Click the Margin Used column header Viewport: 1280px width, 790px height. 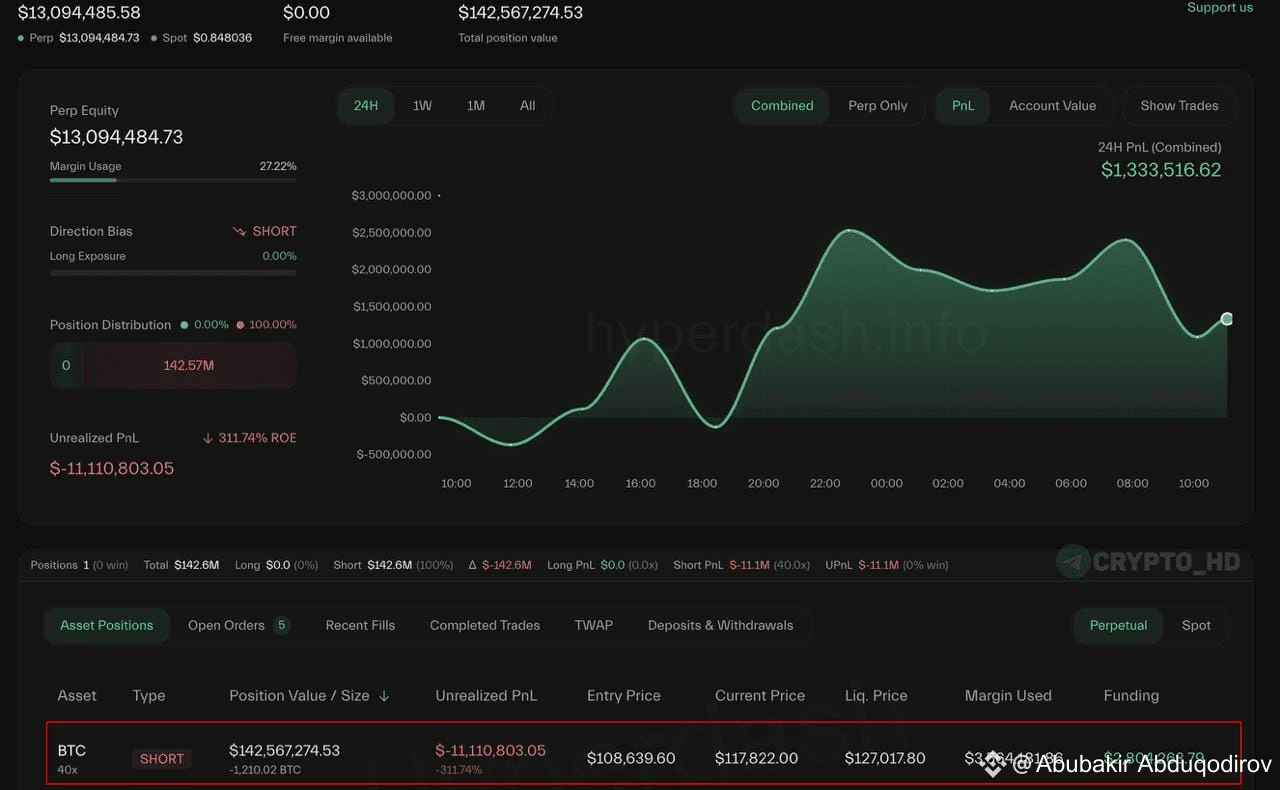[x=1008, y=696]
